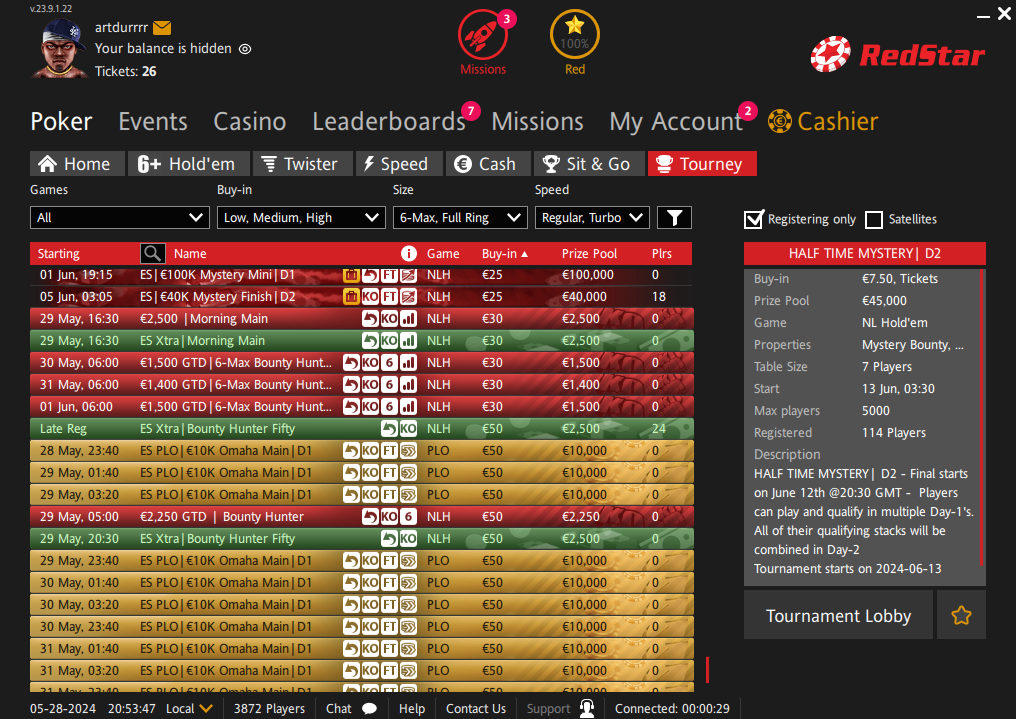Uncheck the Registering only checkbox
The height and width of the screenshot is (719, 1016).
tap(753, 220)
